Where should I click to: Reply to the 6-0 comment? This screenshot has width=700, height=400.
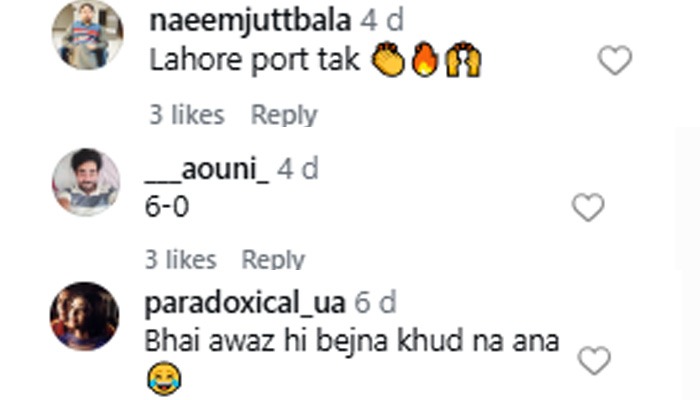(273, 260)
